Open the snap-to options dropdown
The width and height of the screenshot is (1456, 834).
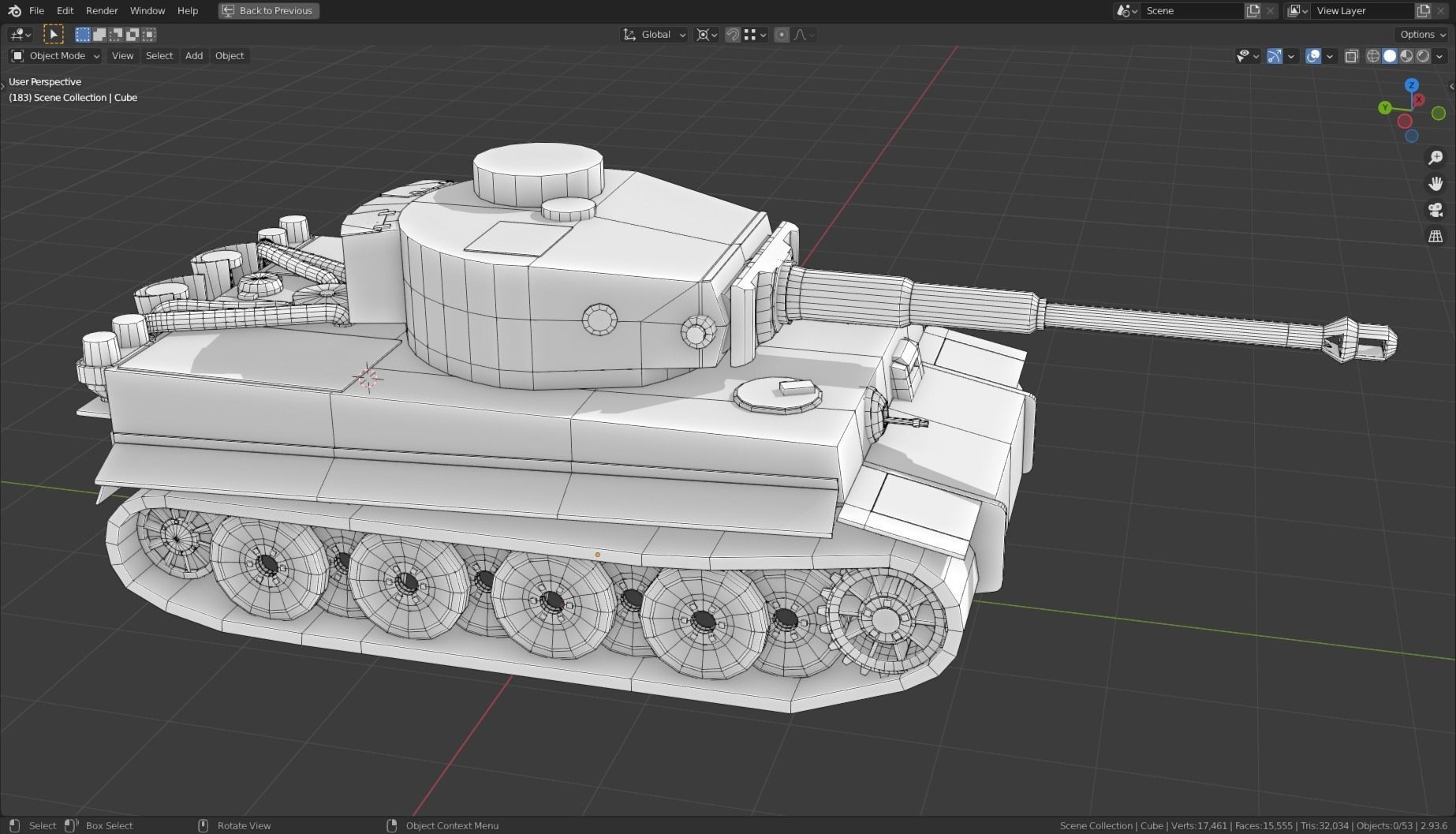click(755, 34)
